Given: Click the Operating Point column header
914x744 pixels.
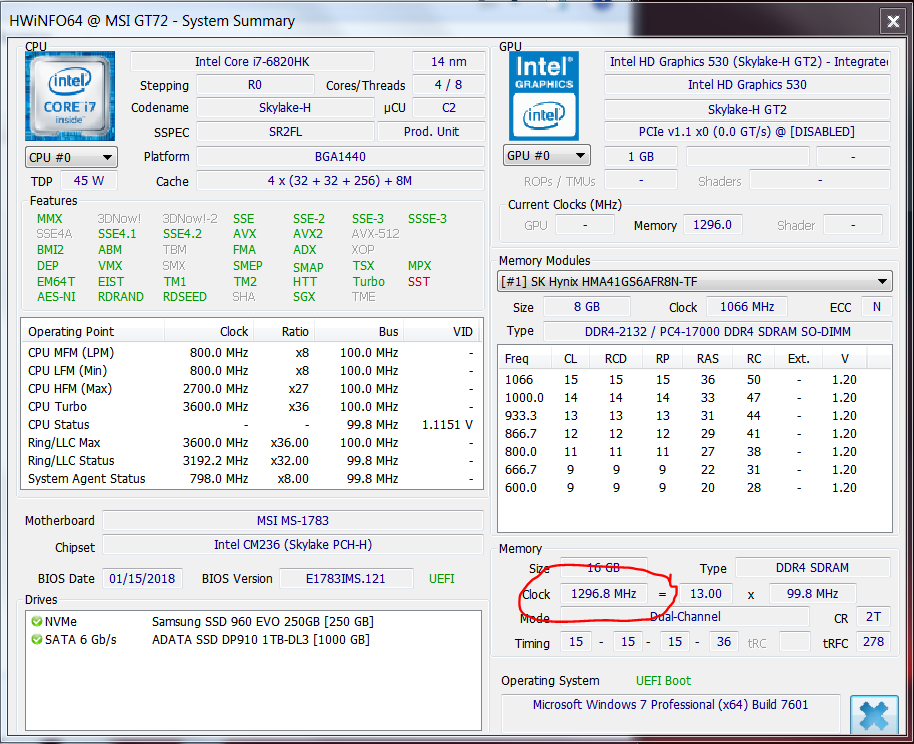Looking at the screenshot, I should (x=93, y=332).
